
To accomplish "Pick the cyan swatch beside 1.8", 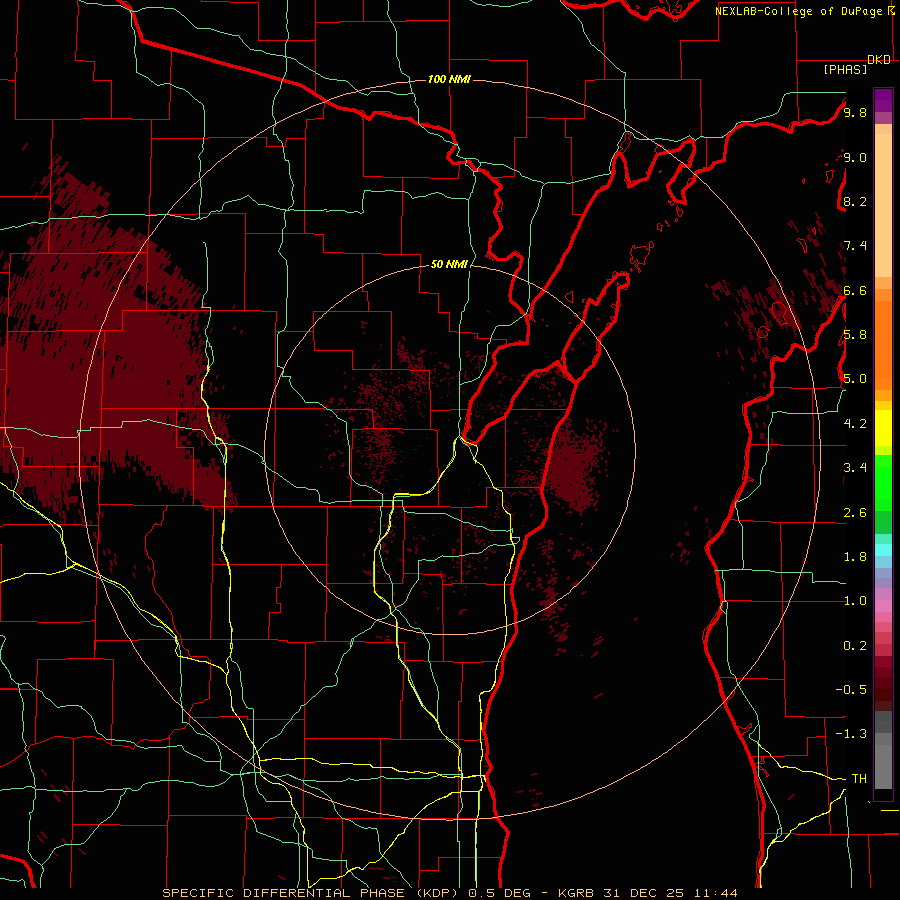I will point(883,550).
